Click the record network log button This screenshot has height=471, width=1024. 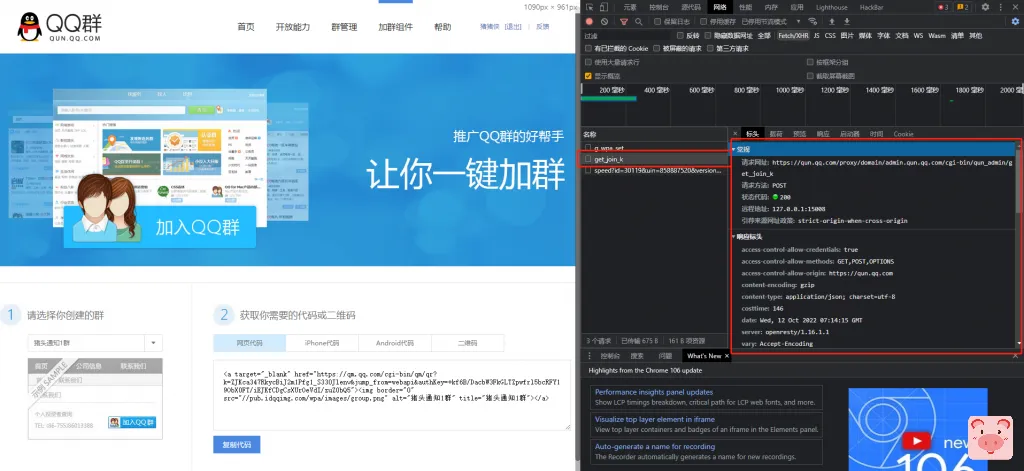[590, 21]
